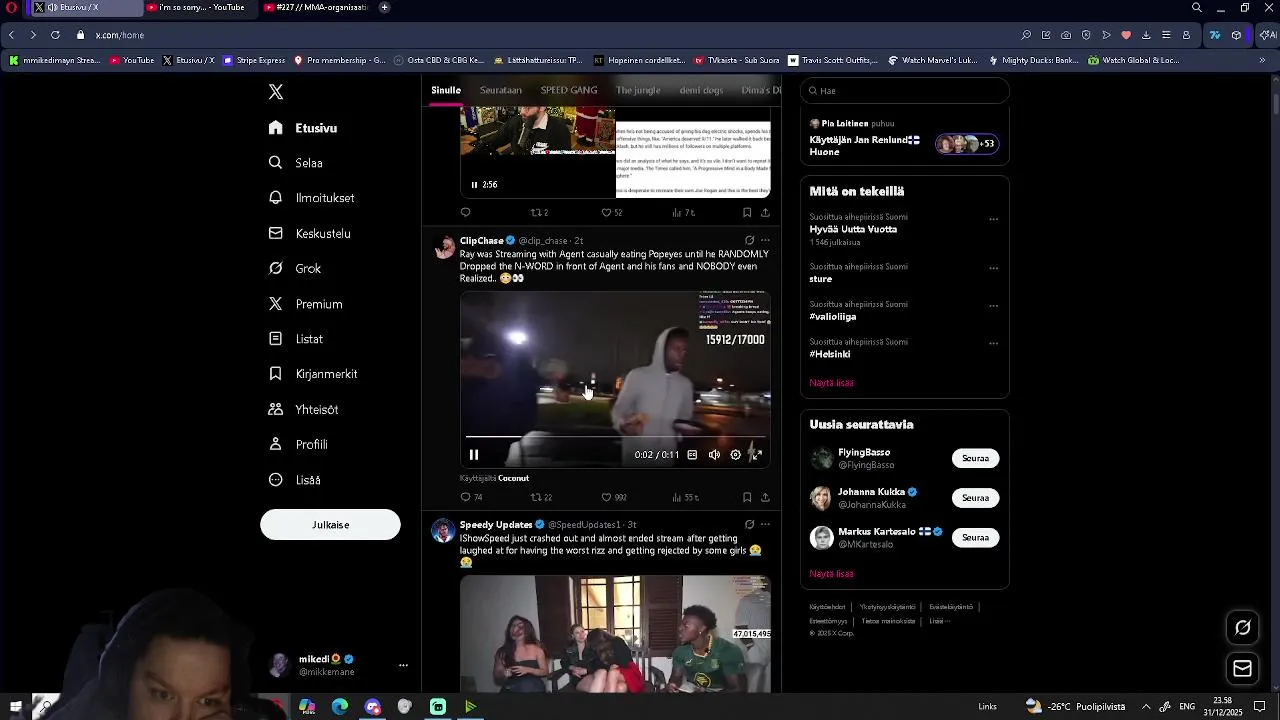Reload the browser page
Screen dimensions: 1280x720
point(55,35)
